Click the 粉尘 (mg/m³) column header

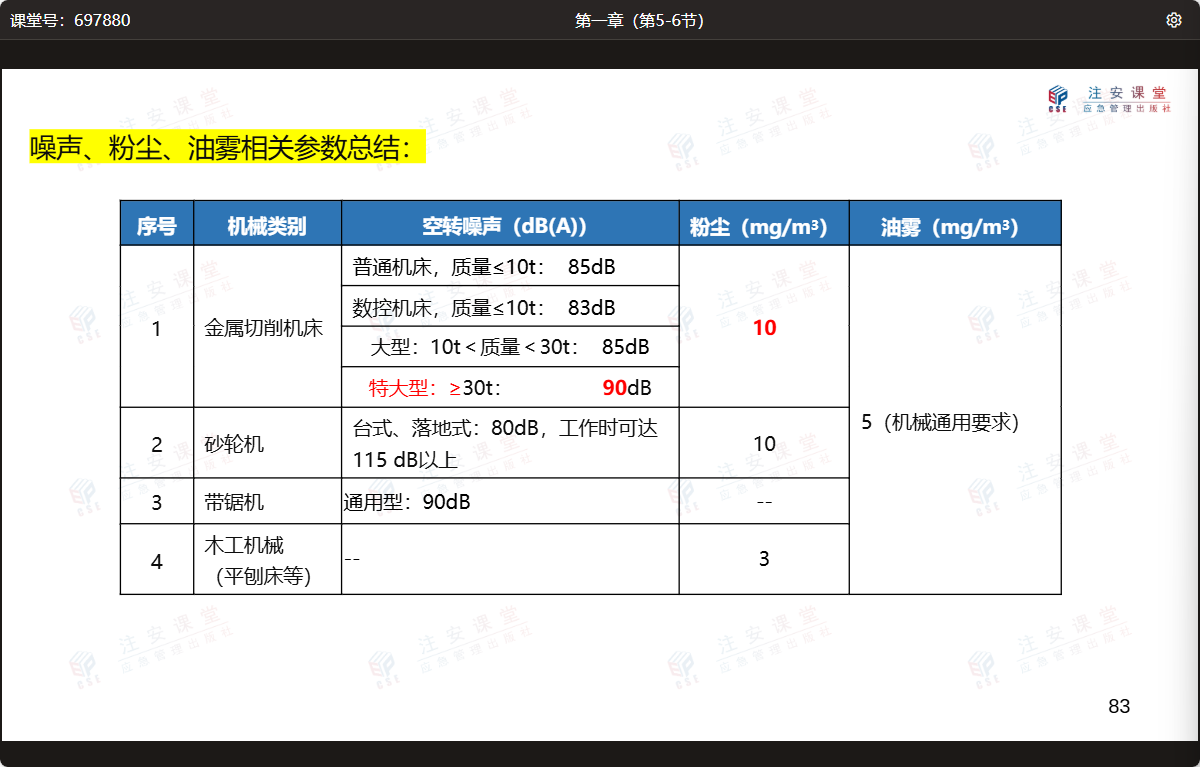764,226
